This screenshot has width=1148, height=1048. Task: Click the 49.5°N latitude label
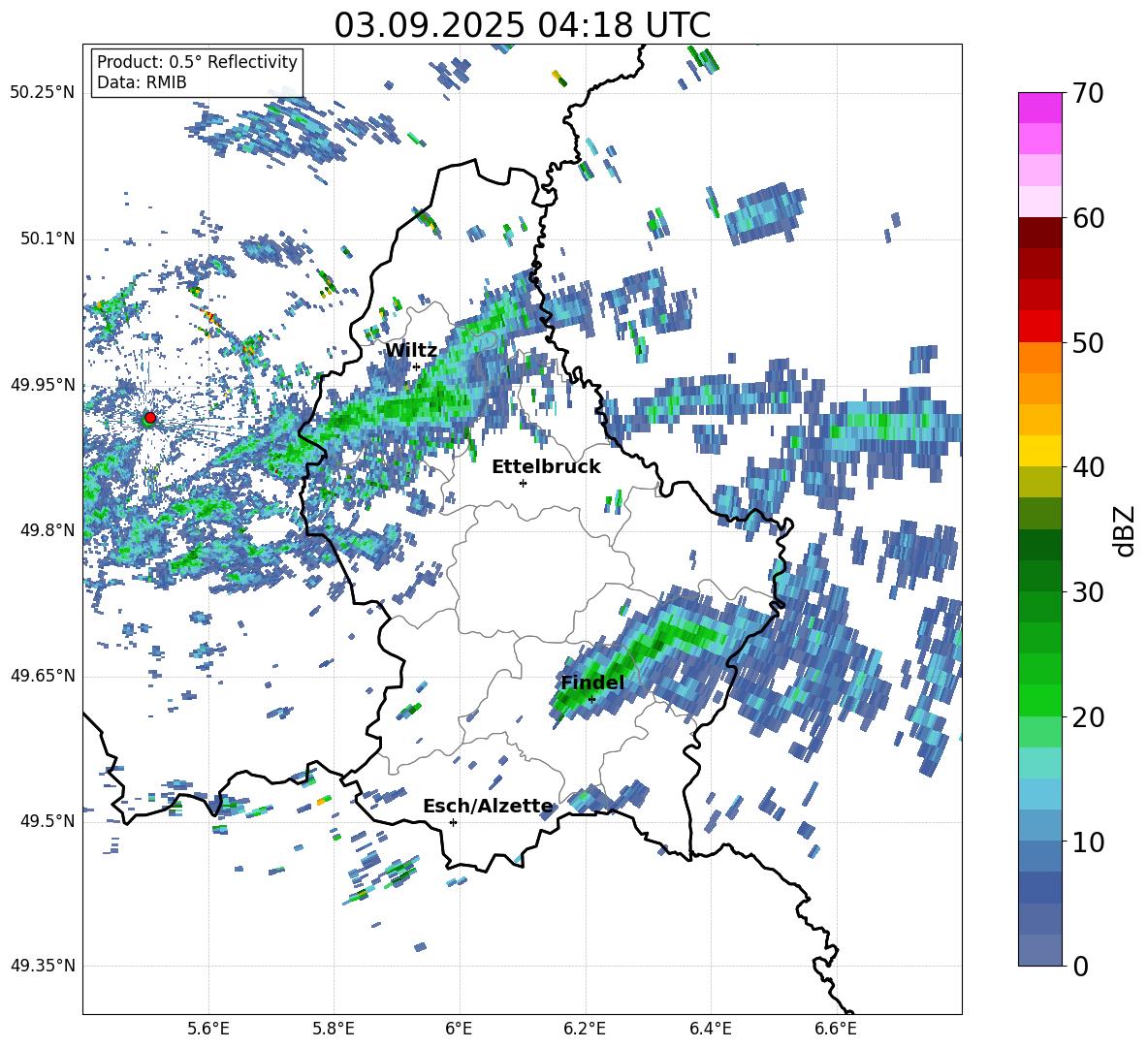[48, 820]
